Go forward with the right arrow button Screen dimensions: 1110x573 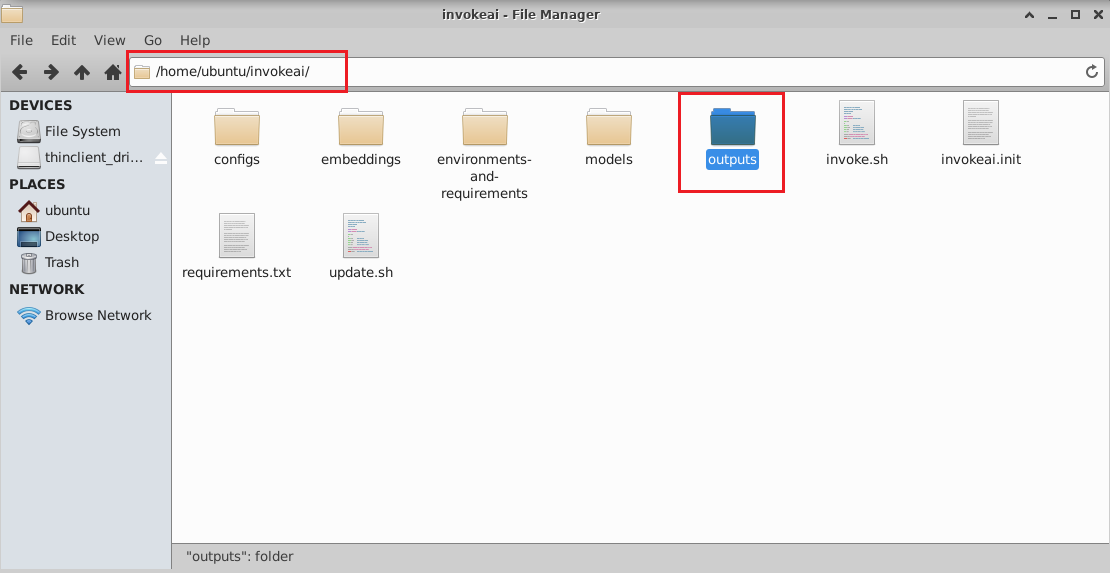tap(51, 72)
